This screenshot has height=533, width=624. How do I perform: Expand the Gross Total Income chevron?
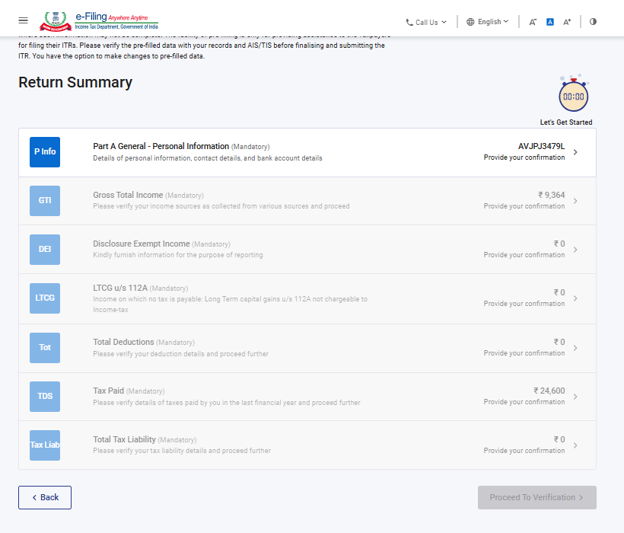[576, 201]
